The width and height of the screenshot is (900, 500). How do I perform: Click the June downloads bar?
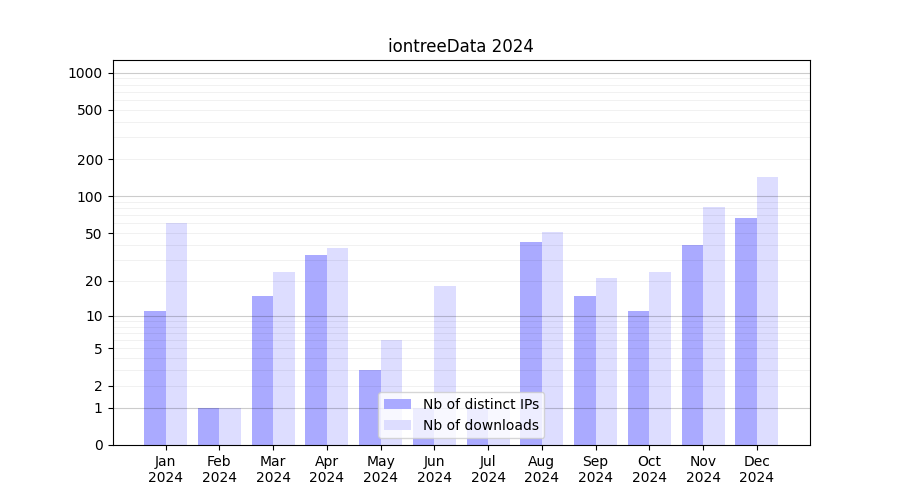click(445, 340)
